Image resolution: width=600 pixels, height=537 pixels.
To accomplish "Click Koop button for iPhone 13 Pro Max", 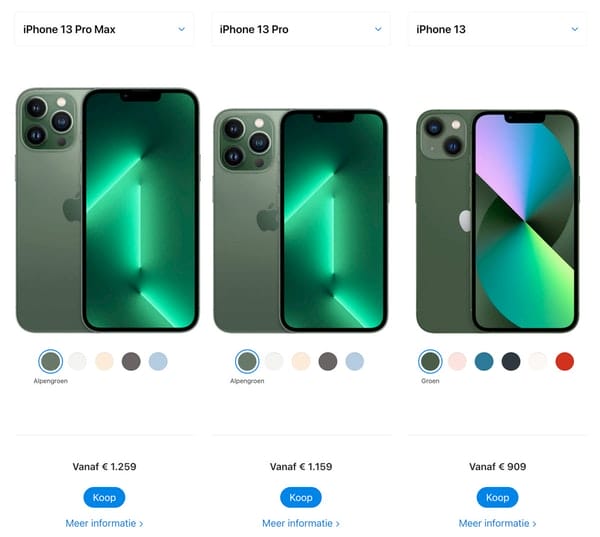I will coord(104,498).
